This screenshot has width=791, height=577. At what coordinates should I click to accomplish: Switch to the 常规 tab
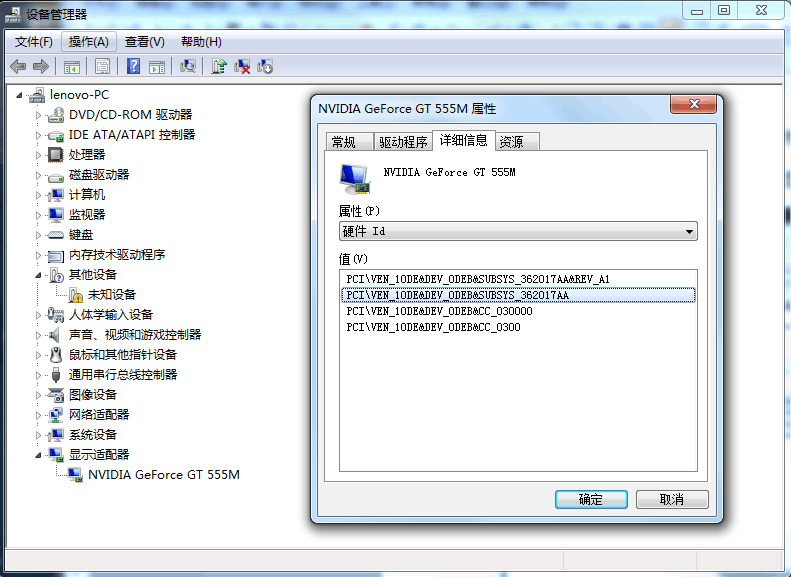[349, 142]
